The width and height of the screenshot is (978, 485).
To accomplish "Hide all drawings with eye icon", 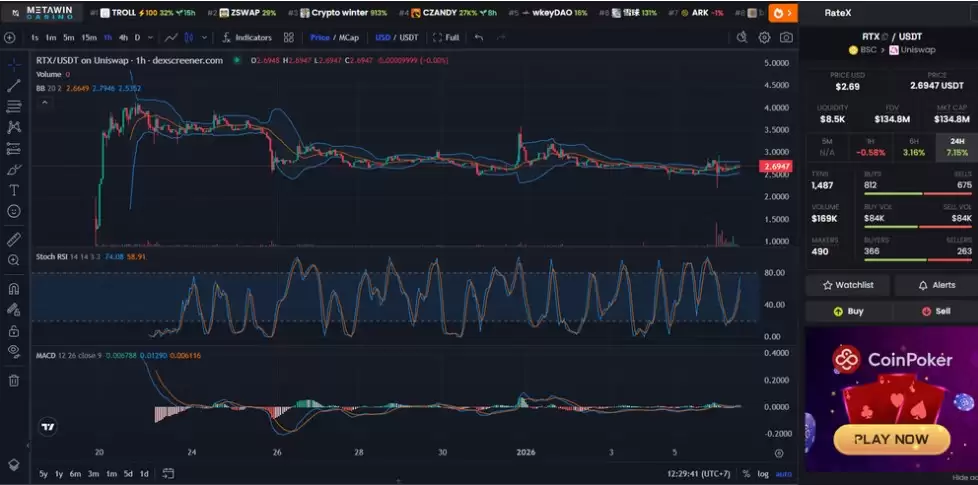I will [14, 351].
